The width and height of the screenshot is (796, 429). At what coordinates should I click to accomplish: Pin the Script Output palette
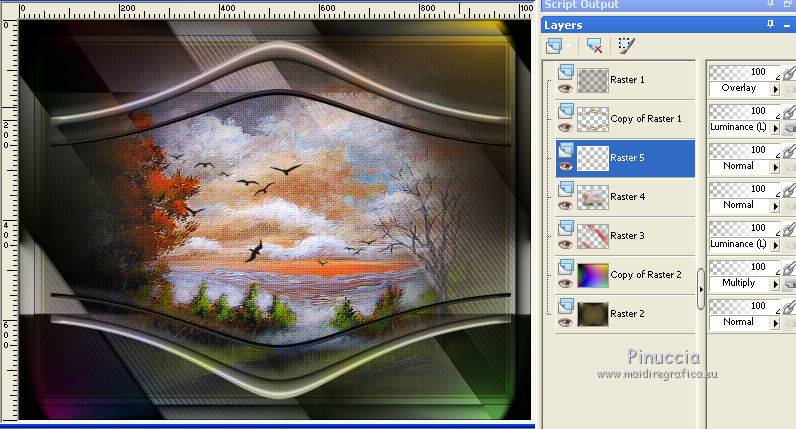click(x=771, y=4)
